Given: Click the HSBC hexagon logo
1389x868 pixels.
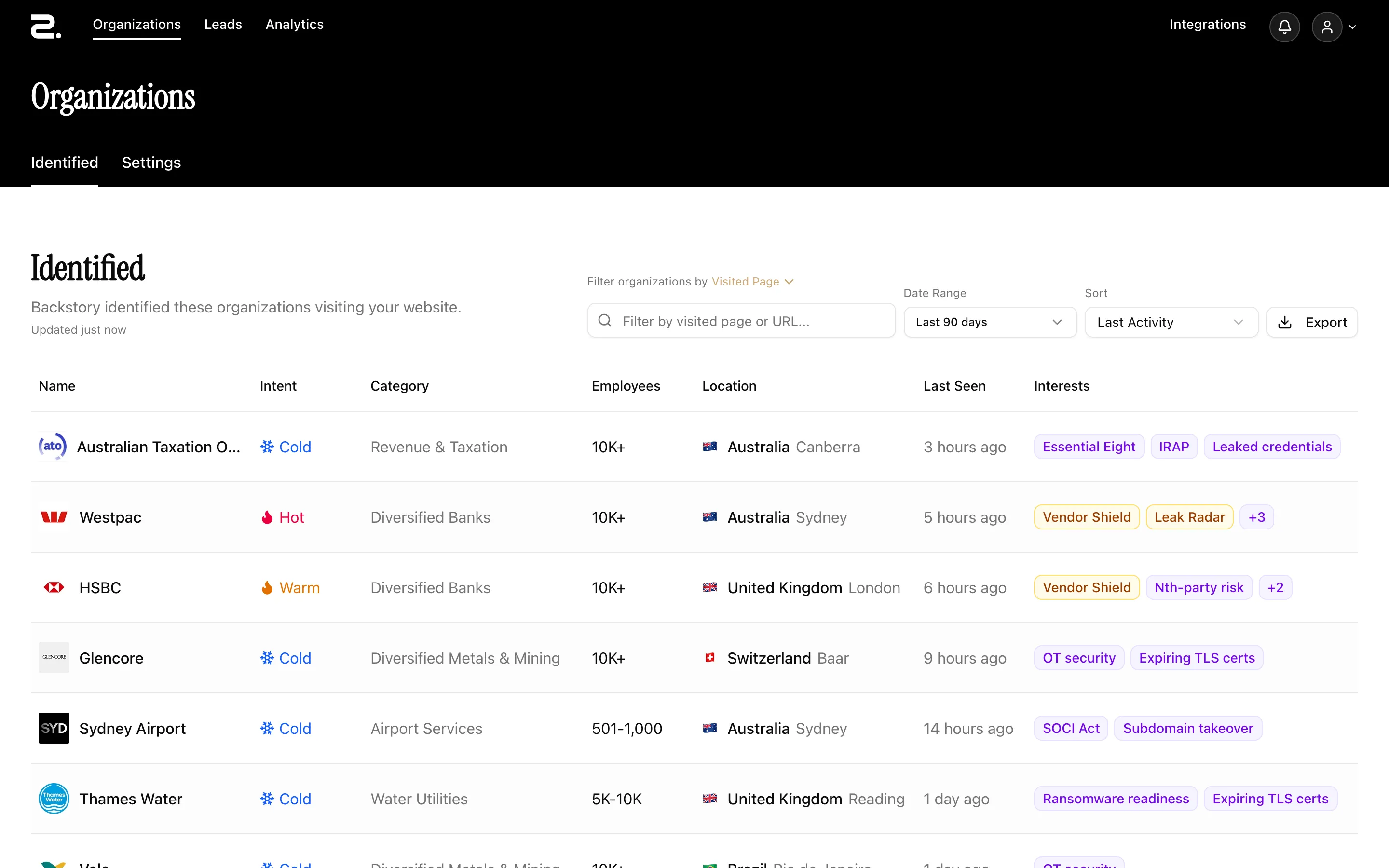Looking at the screenshot, I should coord(54,587).
